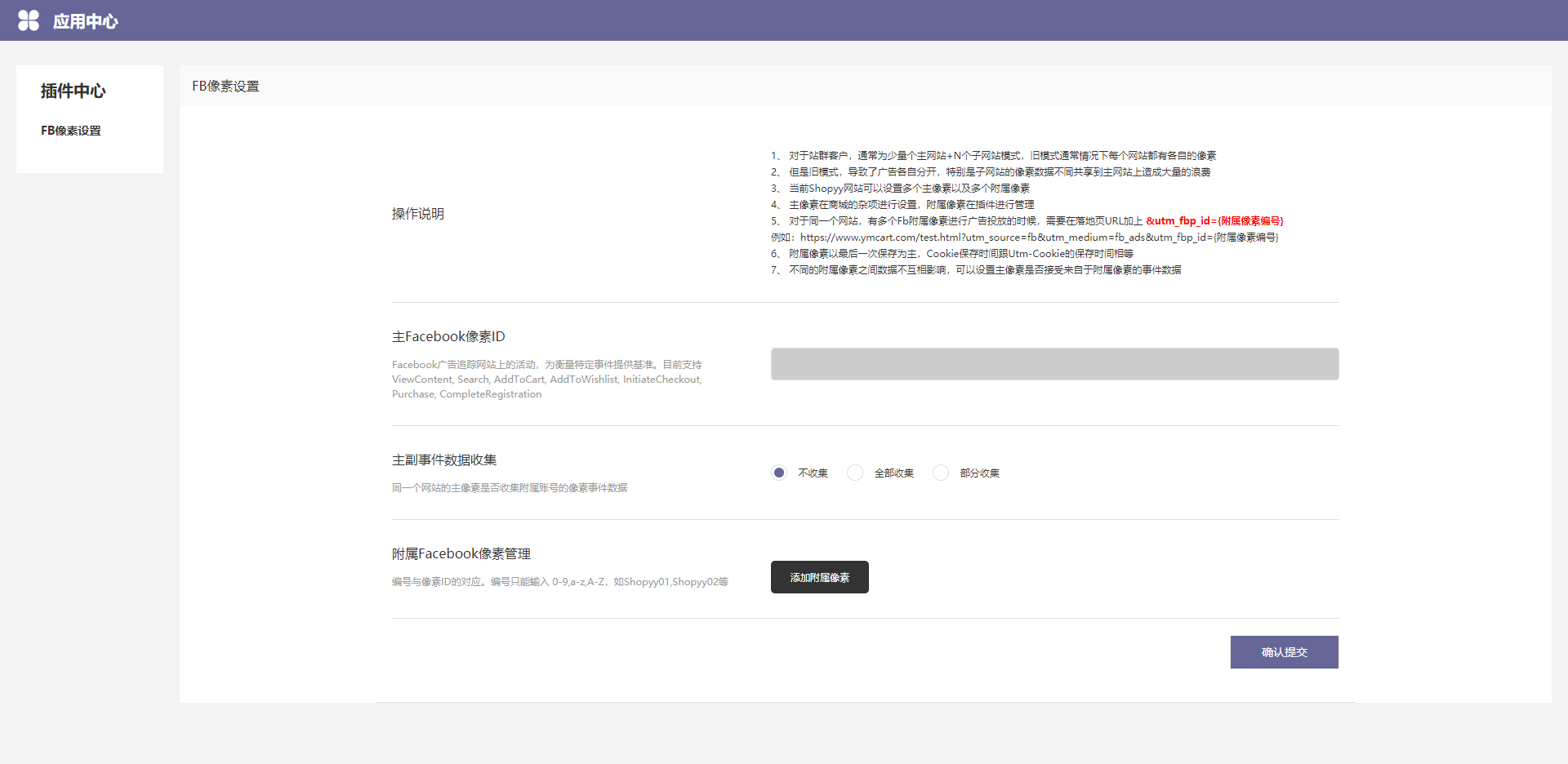
Task: Click the 应用中心 header title
Action: tap(85, 21)
